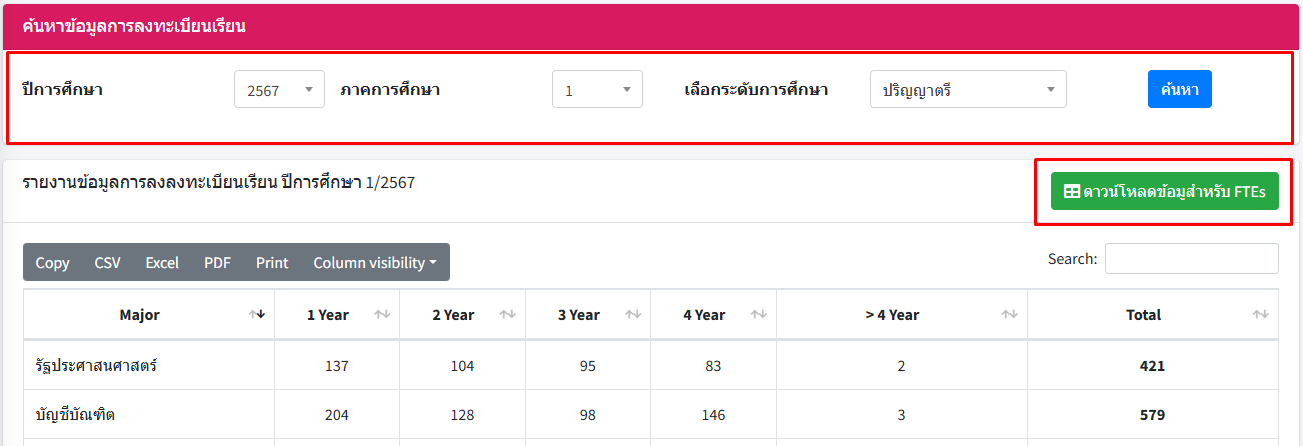Export the table as PDF
This screenshot has height=446, width=1303.
[217, 263]
